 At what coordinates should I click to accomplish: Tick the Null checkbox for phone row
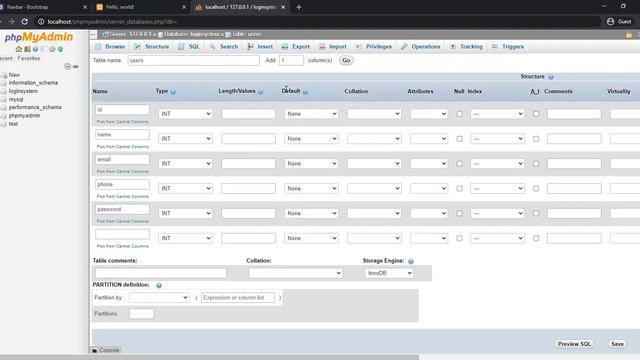(x=460, y=189)
